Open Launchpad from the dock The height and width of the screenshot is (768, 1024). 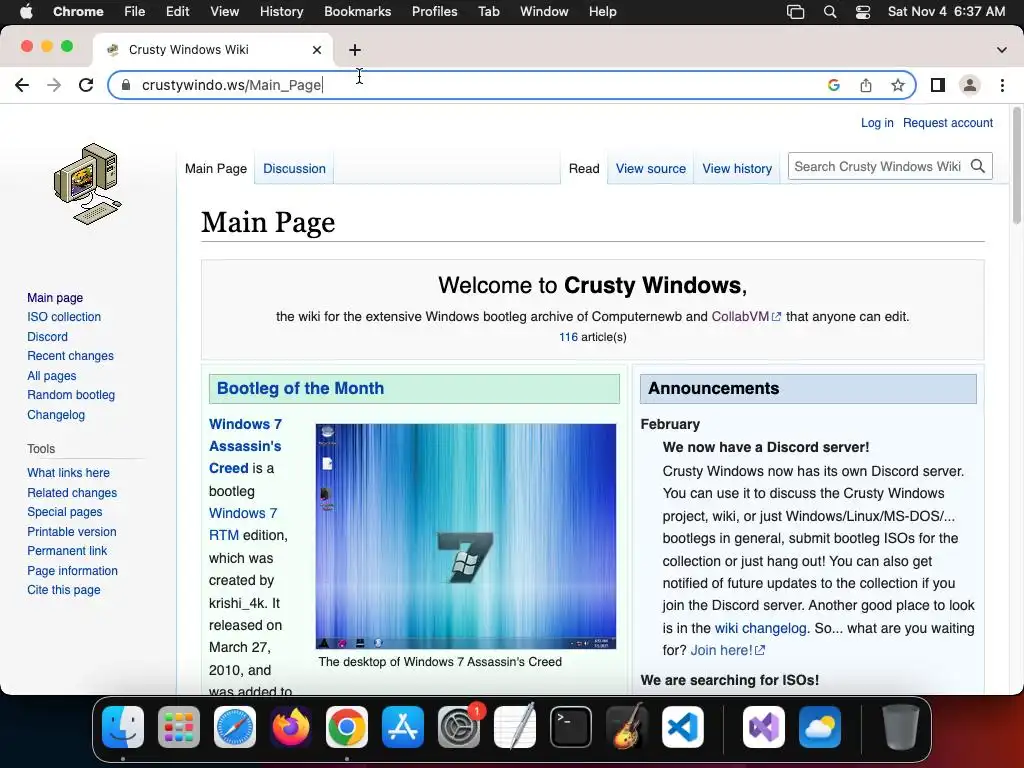tap(179, 727)
